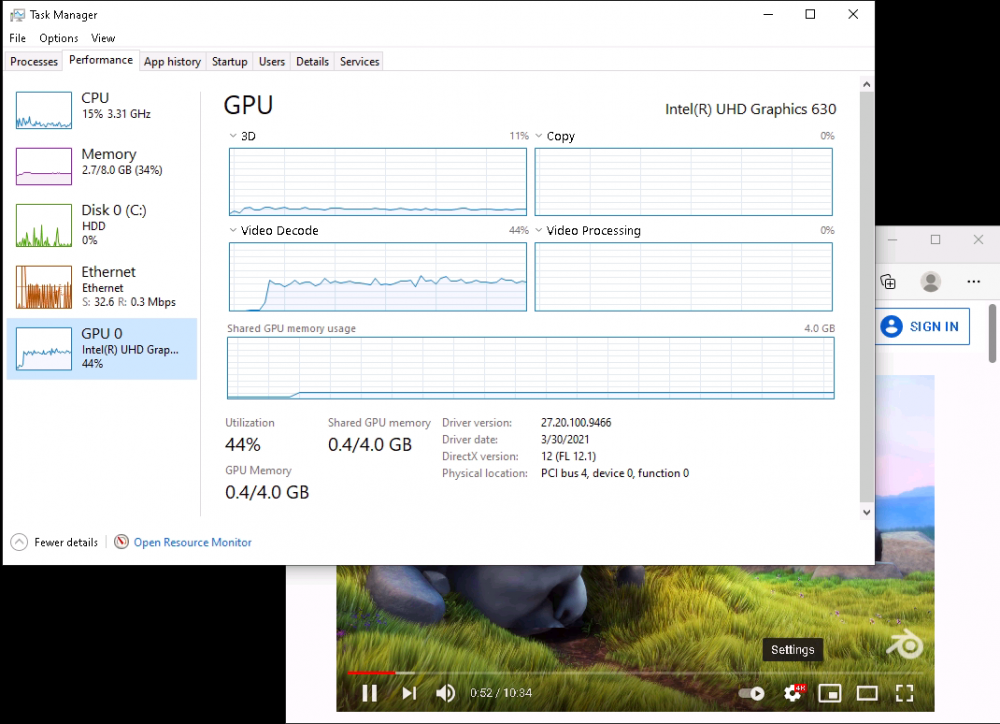Select Ethernet in performance sidebar
The height and width of the screenshot is (724, 1000).
tap(102, 287)
